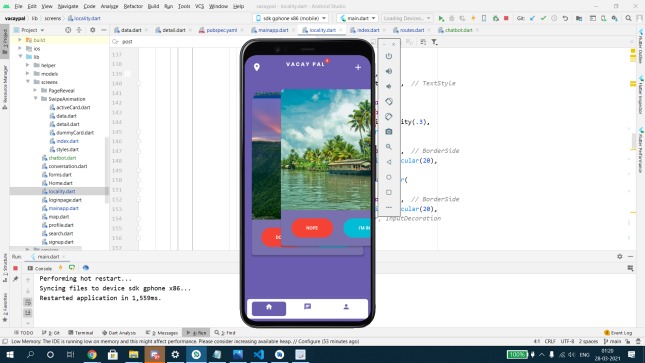Image resolution: width=645 pixels, height=363 pixels.
Task: Select home tab in app bottom navigation
Action: click(269, 308)
